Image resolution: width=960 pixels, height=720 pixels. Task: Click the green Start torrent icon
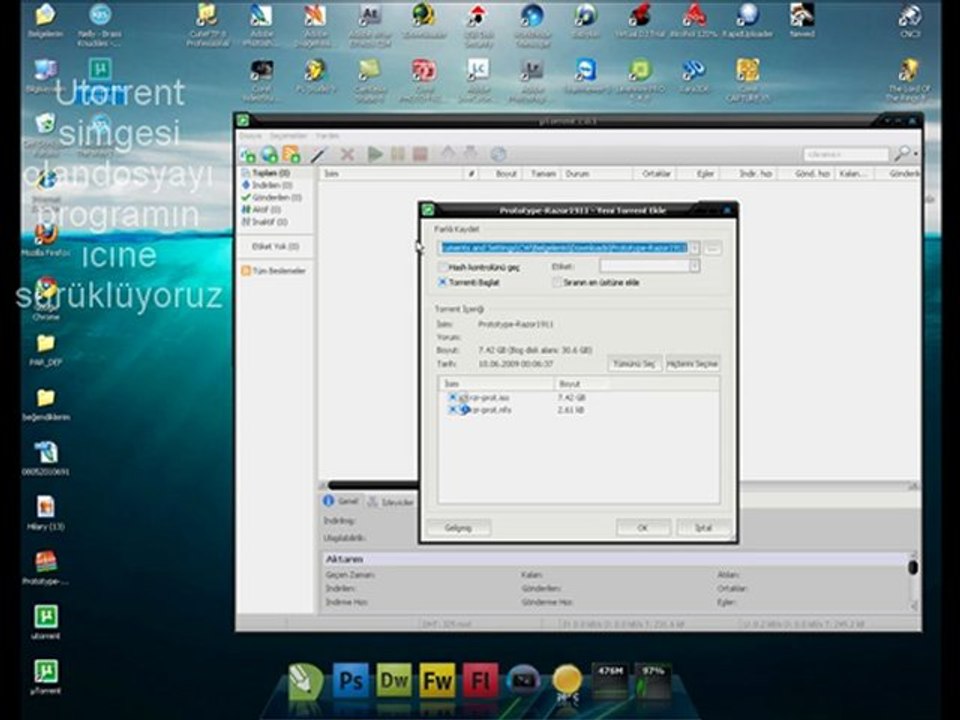point(375,154)
